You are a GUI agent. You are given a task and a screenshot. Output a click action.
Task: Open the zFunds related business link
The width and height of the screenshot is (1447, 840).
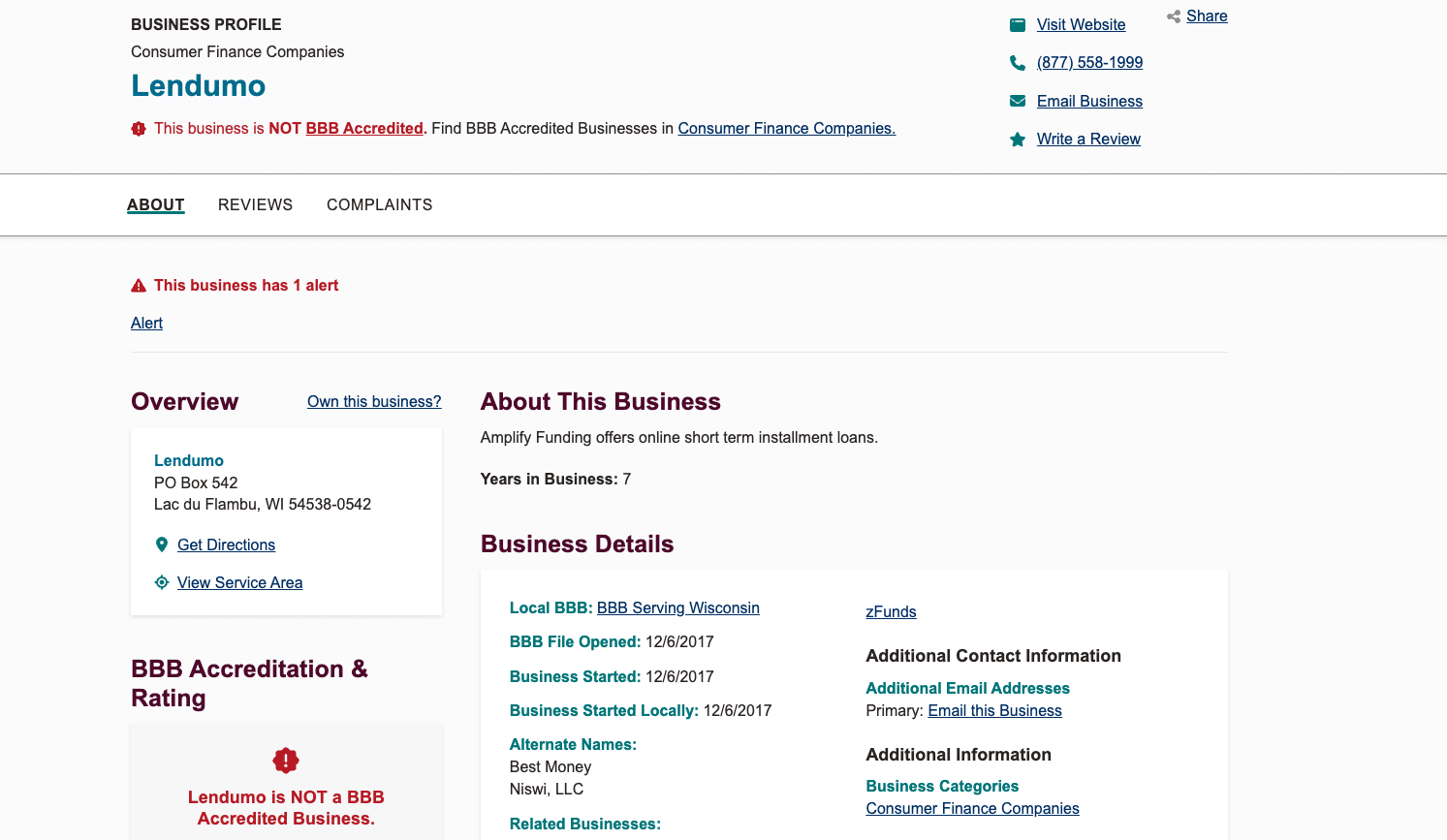coord(890,611)
